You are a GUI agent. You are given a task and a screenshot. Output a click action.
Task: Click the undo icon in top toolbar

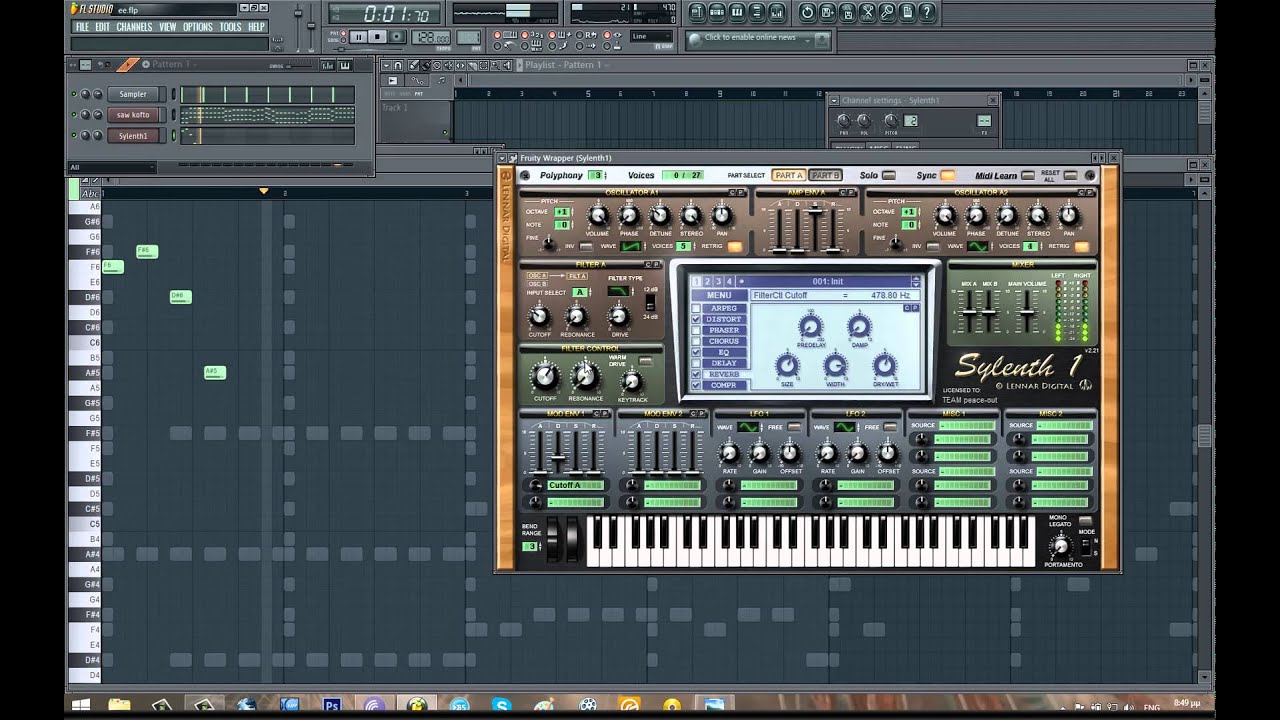(808, 12)
